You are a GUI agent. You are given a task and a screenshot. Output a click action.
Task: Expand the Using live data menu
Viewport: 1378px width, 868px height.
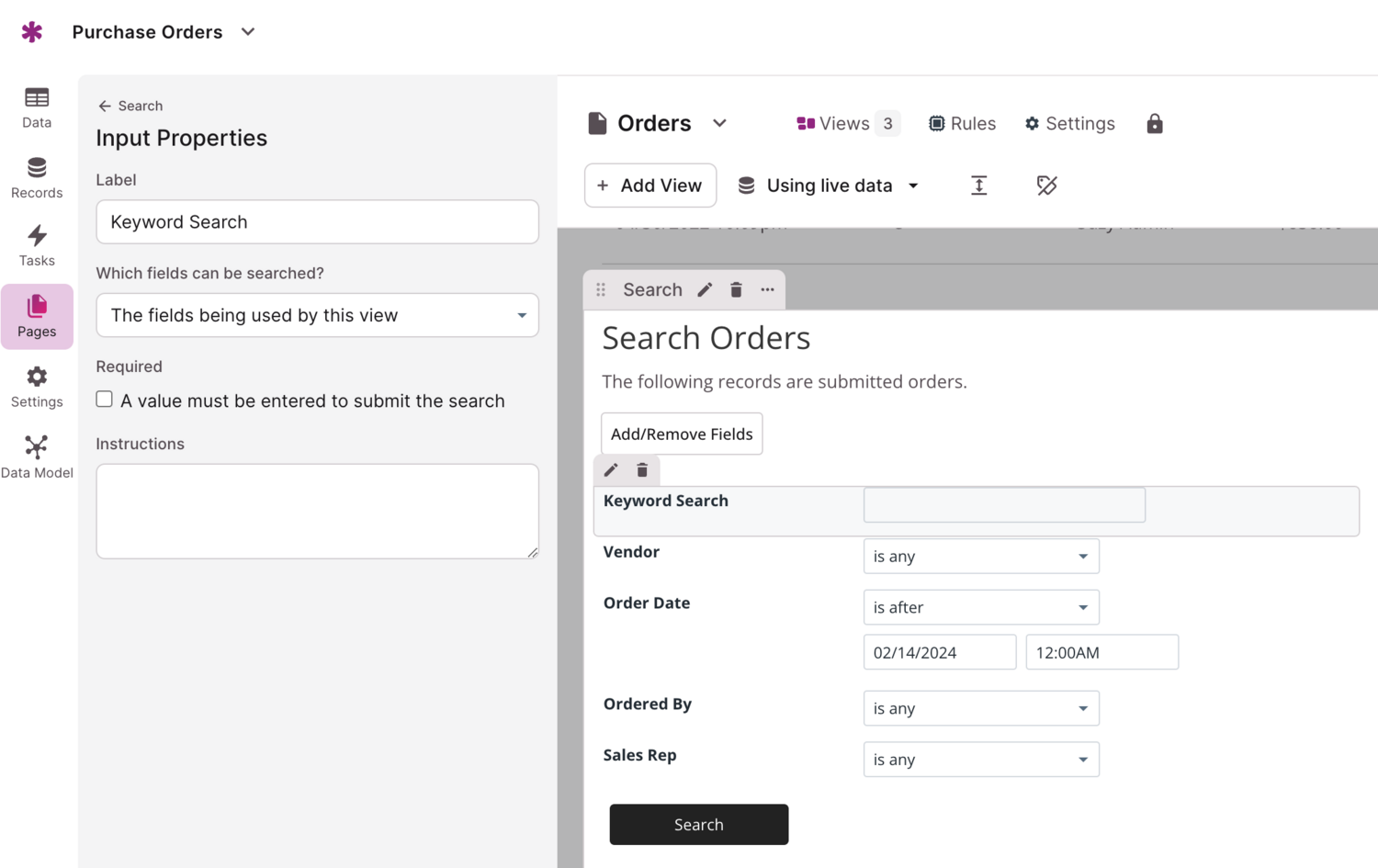click(829, 186)
